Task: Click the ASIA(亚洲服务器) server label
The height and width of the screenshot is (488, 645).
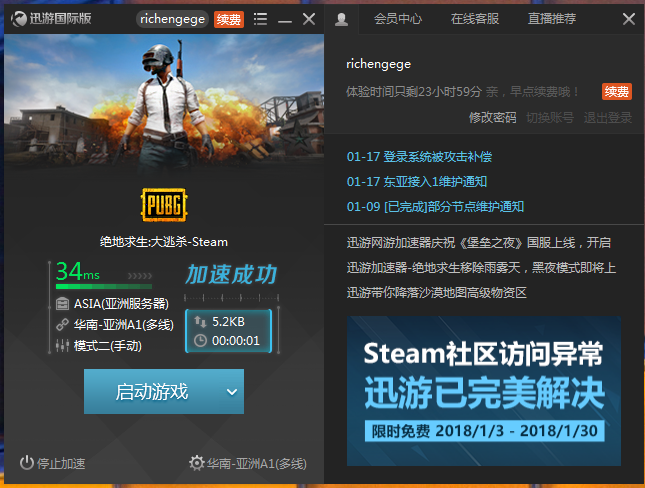Action: [x=121, y=304]
